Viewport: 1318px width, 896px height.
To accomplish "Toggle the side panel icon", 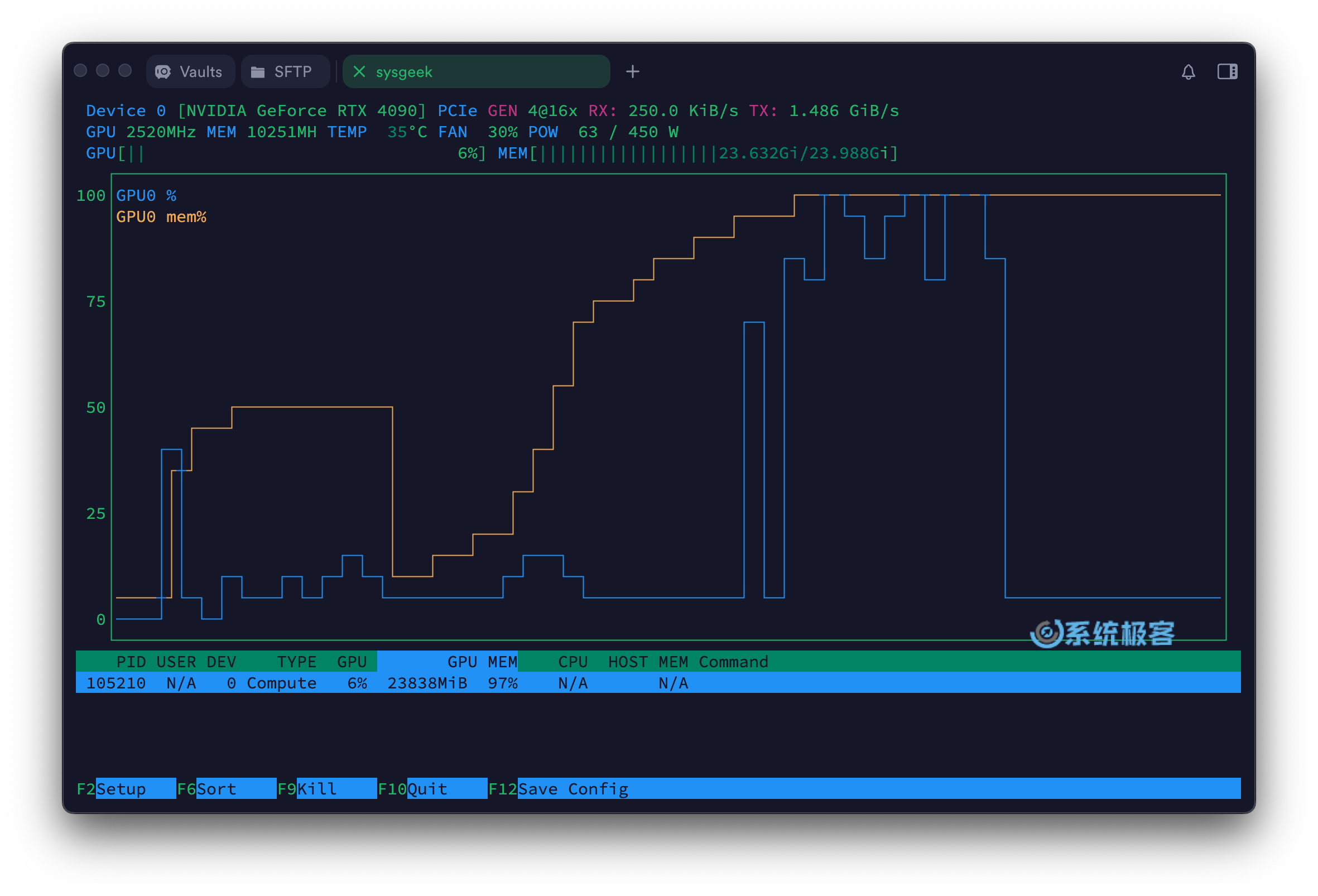I will tap(1226, 71).
